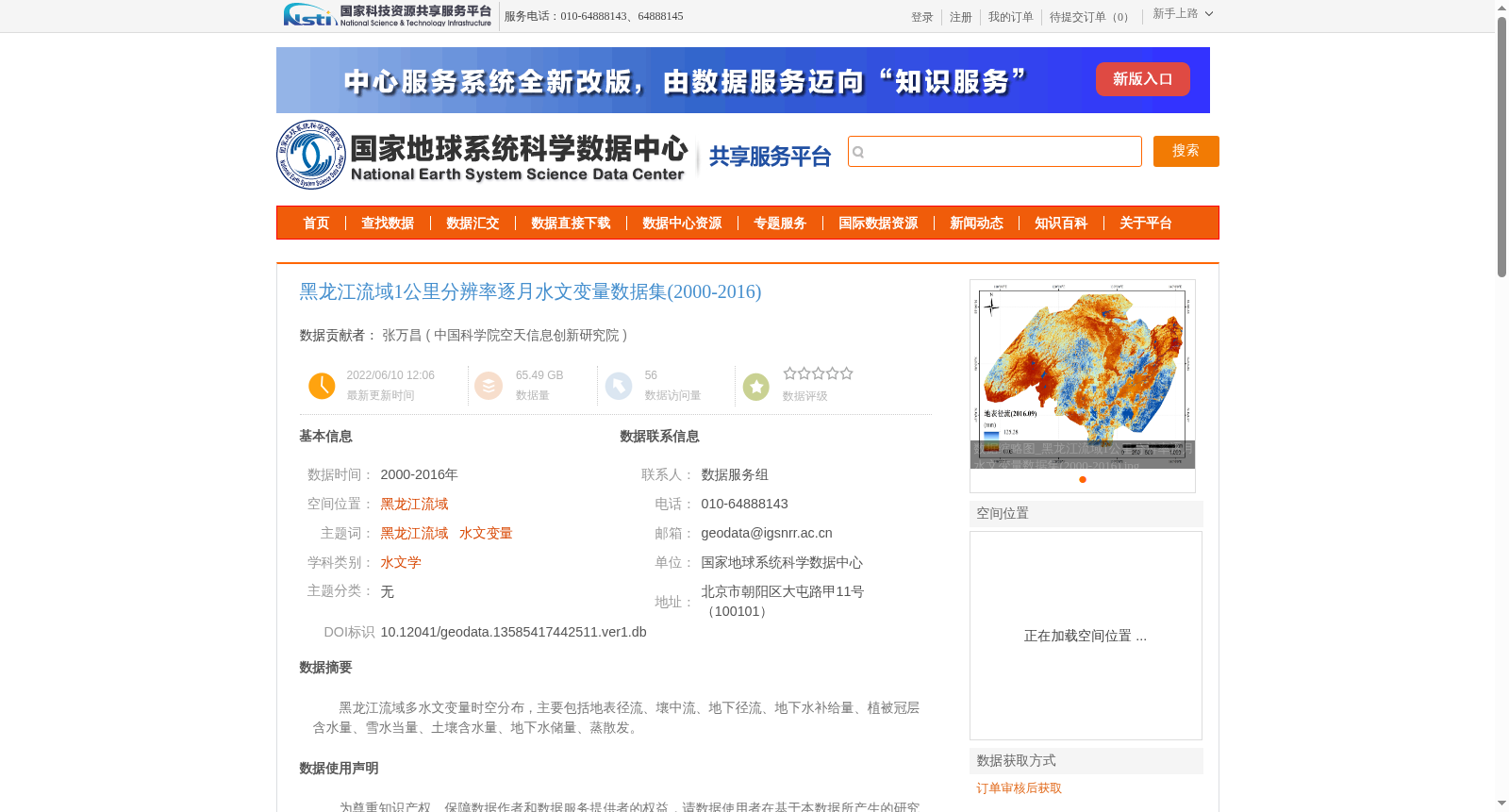Click scrollbar up arrow

click(x=1501, y=8)
